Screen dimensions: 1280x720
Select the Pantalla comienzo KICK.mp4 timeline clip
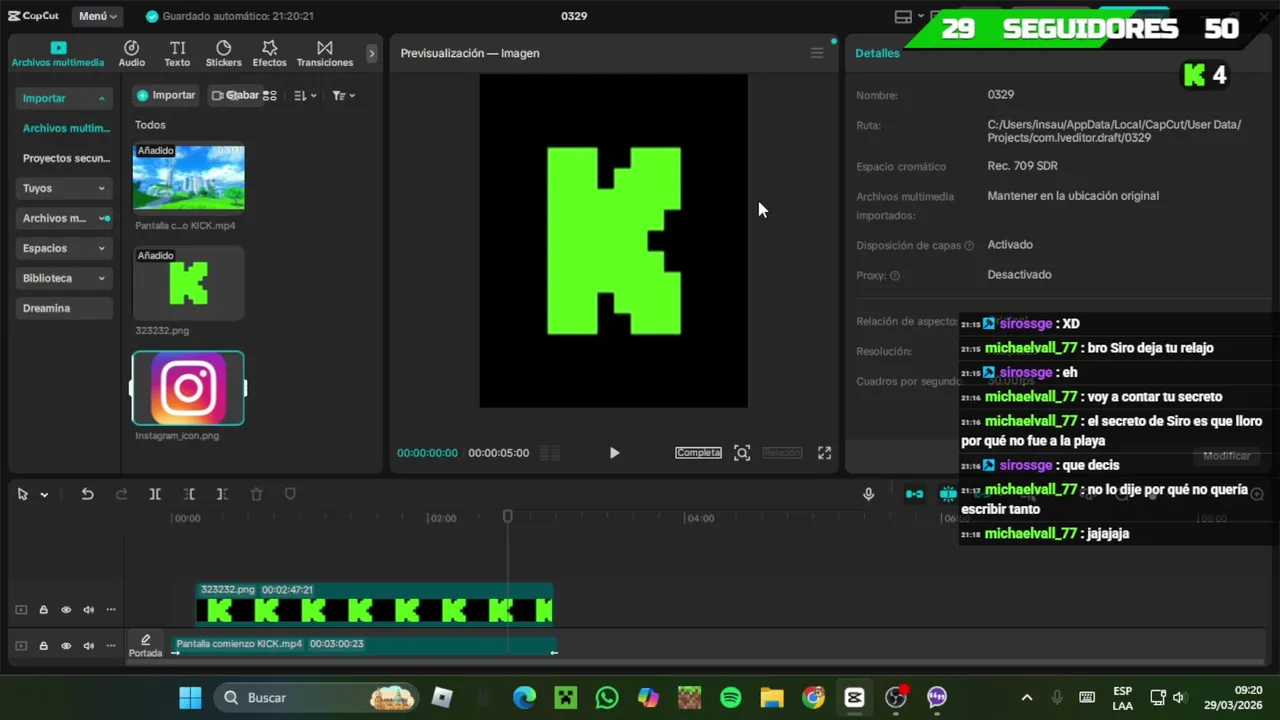(365, 647)
